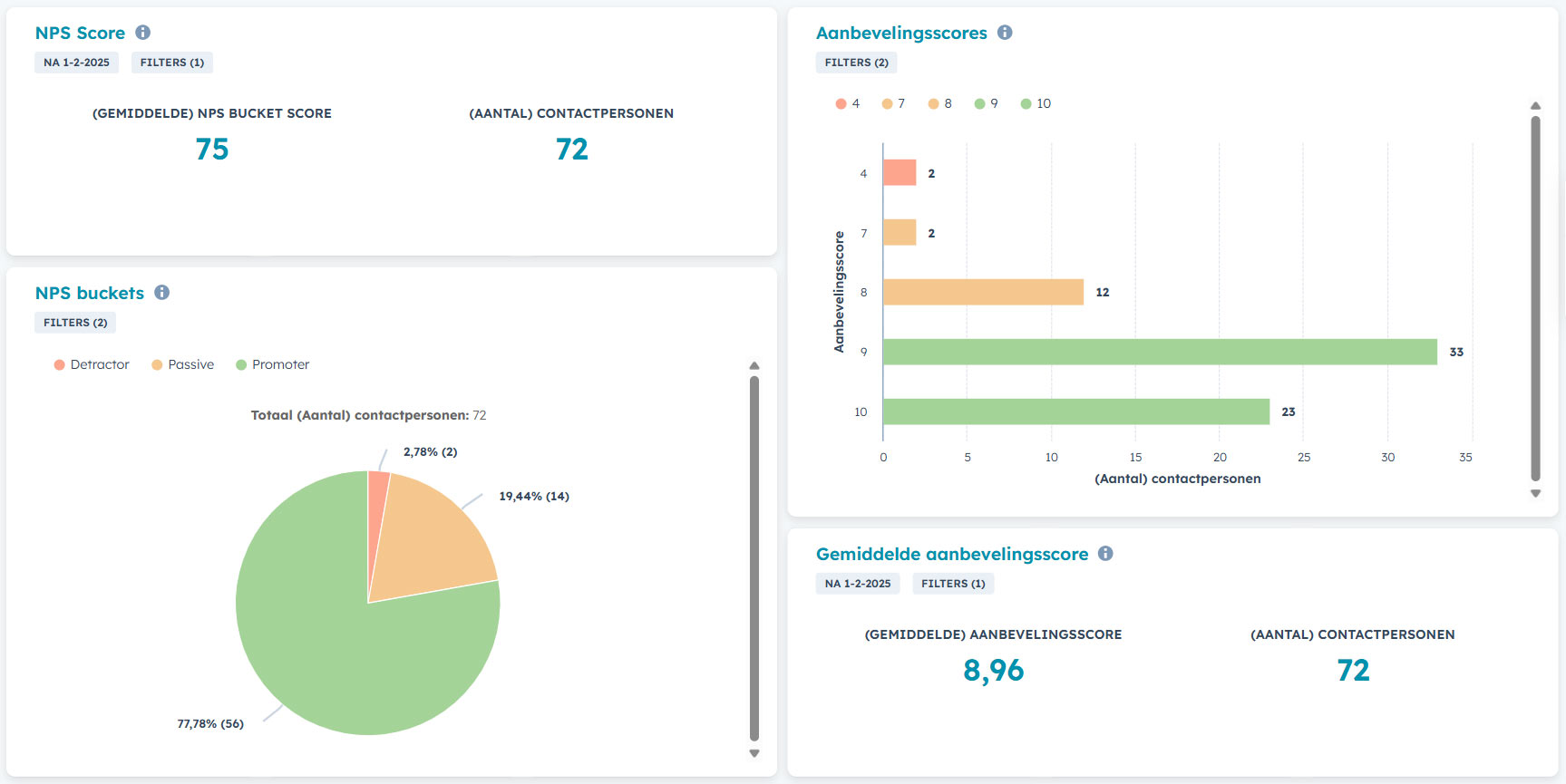Toggle score 10 legend item in bar chart
Image resolution: width=1566 pixels, height=784 pixels.
(1036, 103)
